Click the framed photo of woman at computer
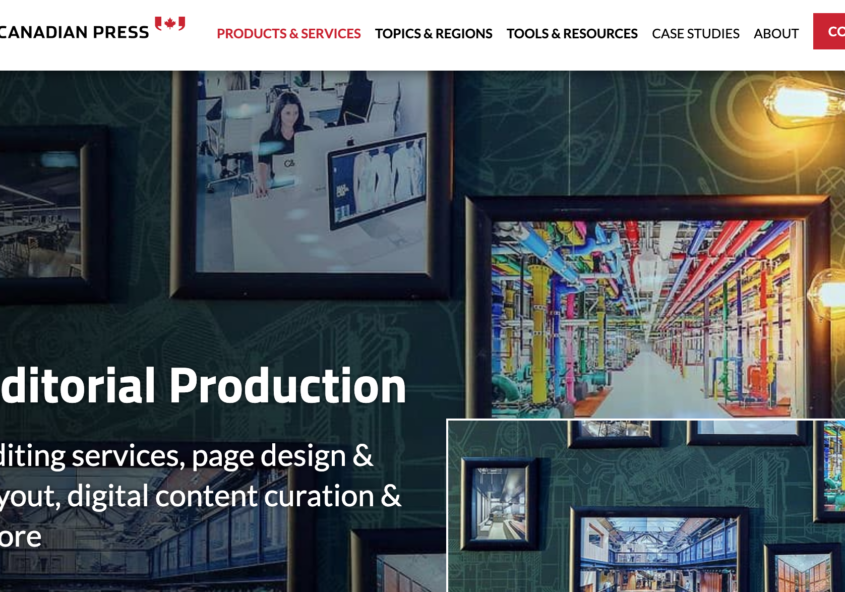845x592 pixels. click(310, 170)
